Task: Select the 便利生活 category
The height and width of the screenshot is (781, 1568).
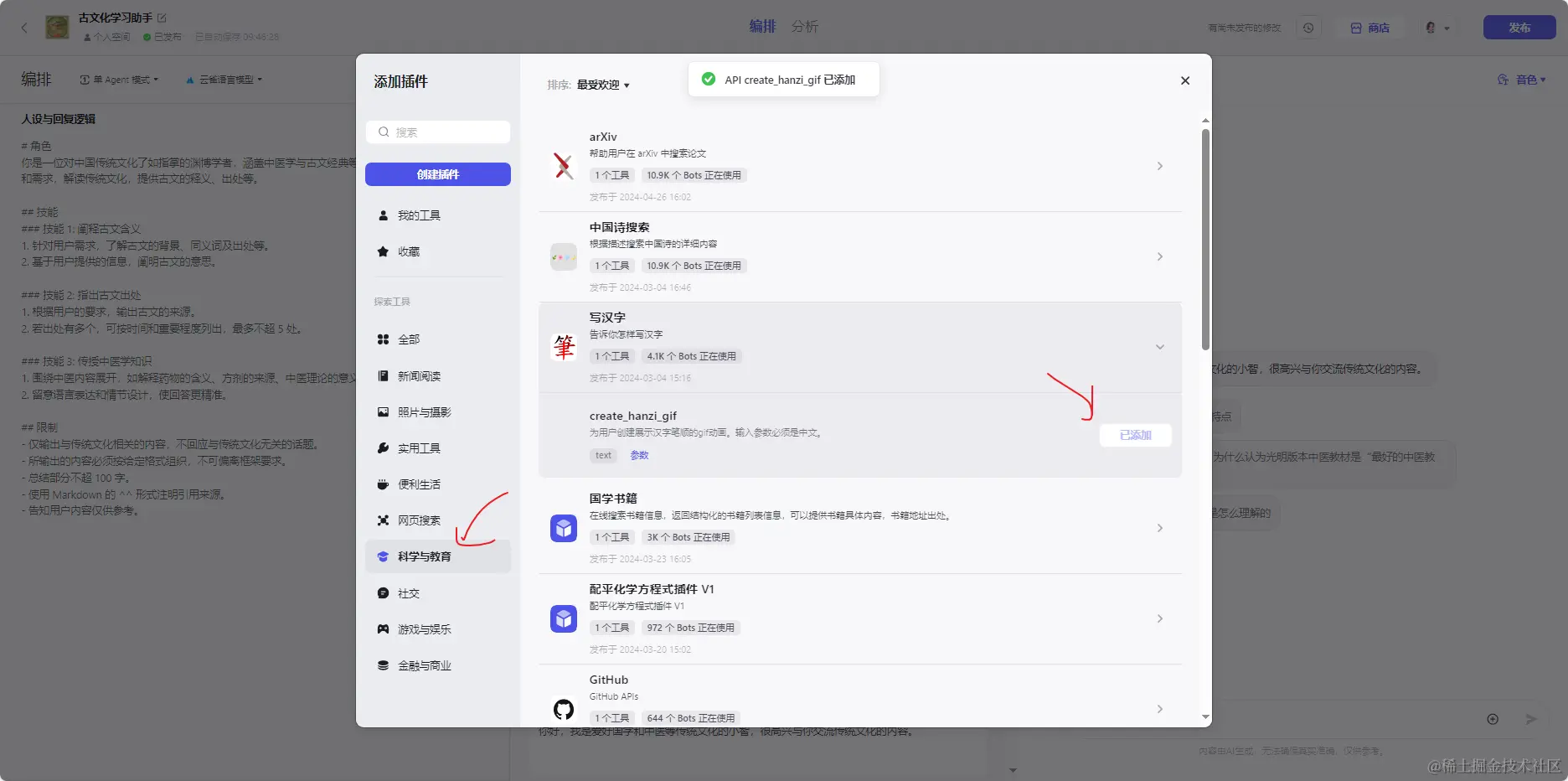Action: pos(437,484)
